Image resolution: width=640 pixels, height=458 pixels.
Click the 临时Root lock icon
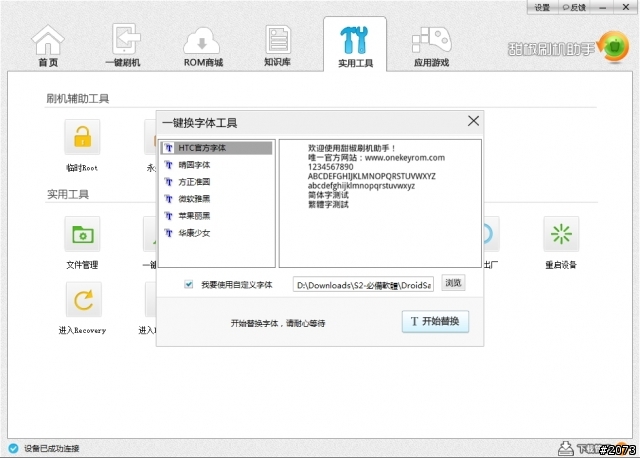(82, 137)
